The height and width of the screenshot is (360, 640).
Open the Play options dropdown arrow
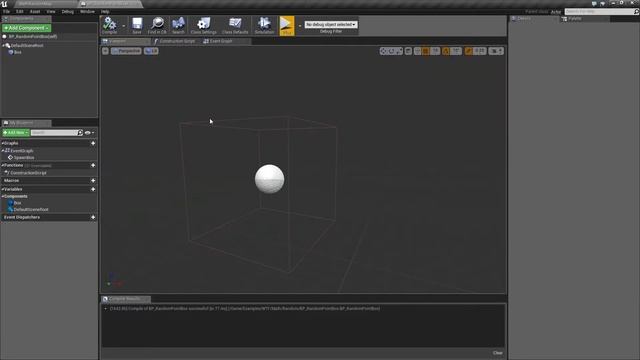point(300,26)
